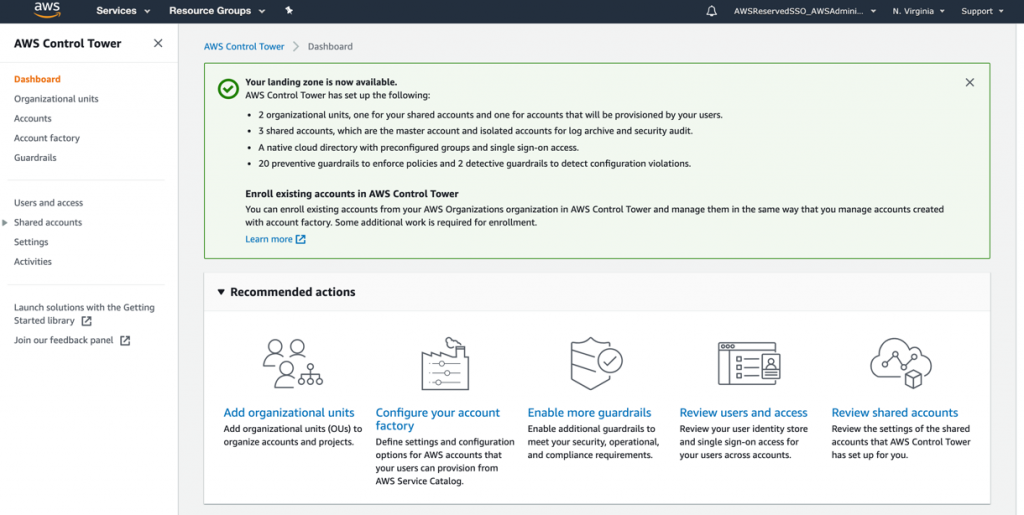Screen dimensions: 1024x515
Task: Click the AWS logo in top bar
Action: coord(47,10)
